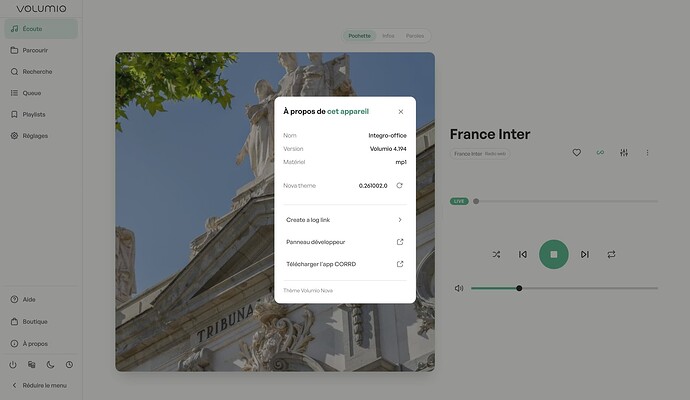Click the Réglages gear icon
Screen dimensions: 690x400
point(15,136)
